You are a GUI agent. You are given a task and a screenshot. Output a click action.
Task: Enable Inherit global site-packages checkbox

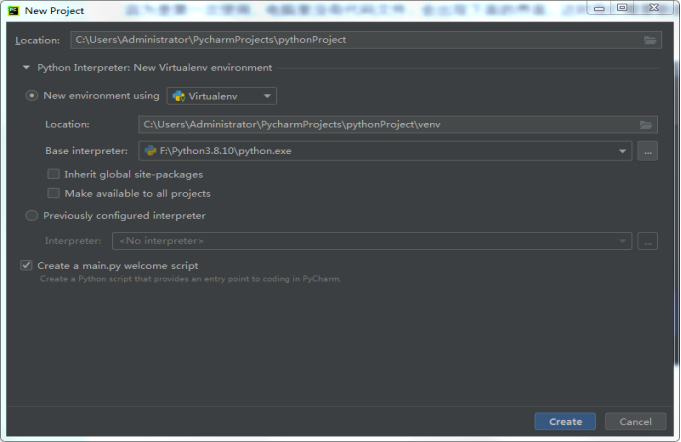click(53, 174)
